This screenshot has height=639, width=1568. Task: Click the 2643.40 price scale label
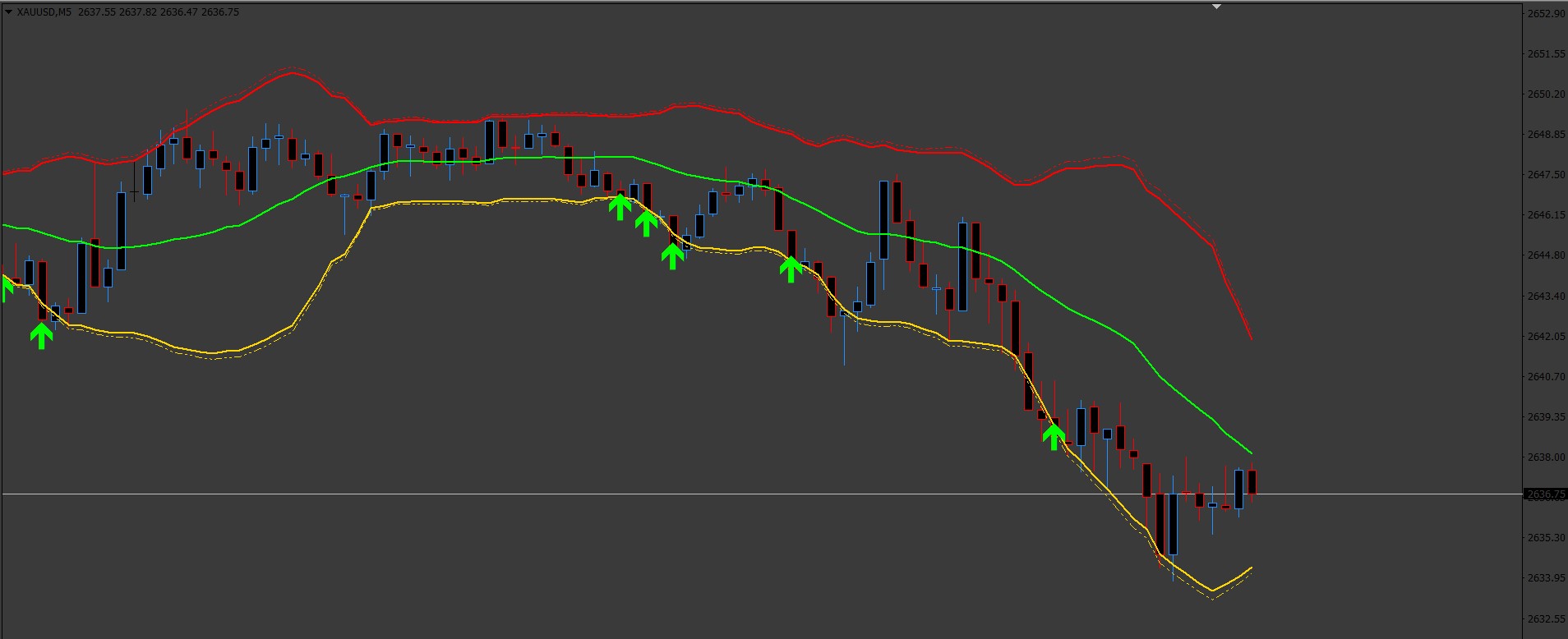pos(1546,296)
